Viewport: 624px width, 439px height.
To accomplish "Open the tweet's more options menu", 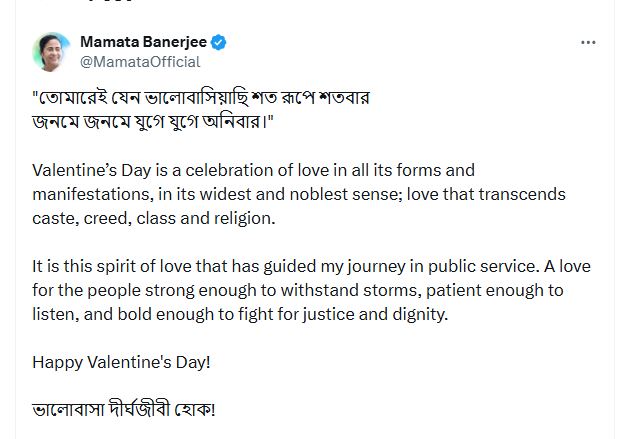I will (x=588, y=43).
